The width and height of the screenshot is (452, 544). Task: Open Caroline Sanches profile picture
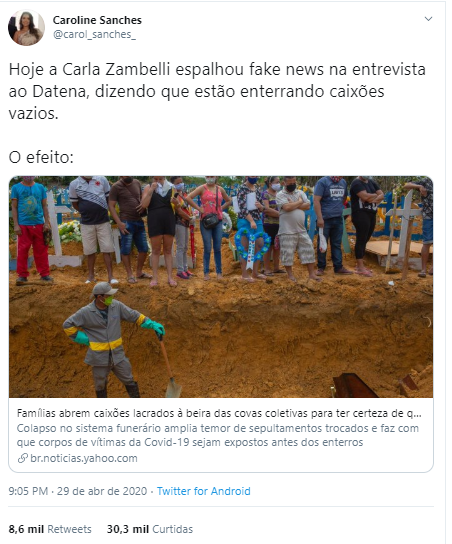[x=26, y=27]
